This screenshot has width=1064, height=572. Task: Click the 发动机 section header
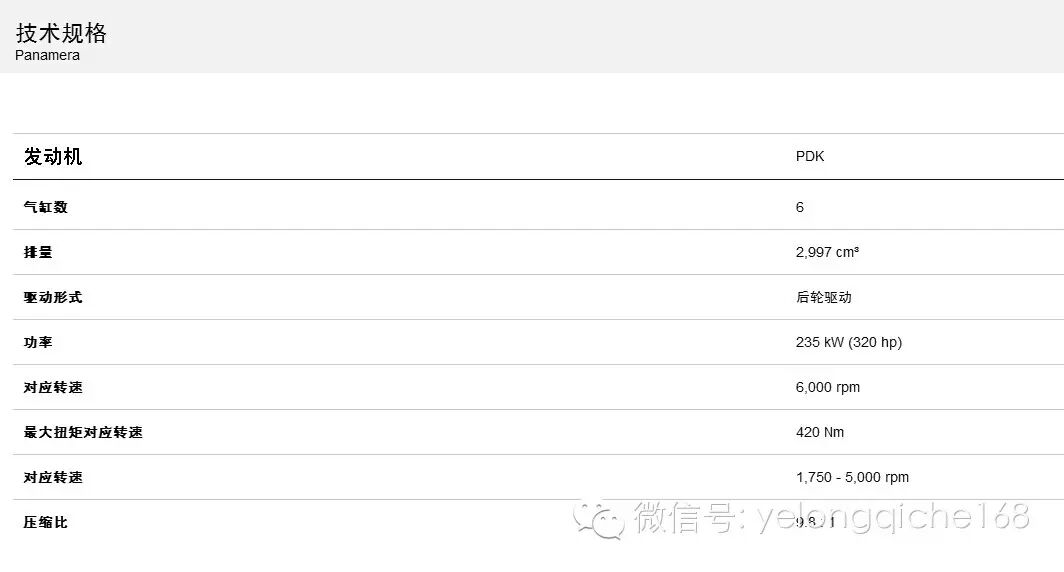pyautogui.click(x=53, y=157)
